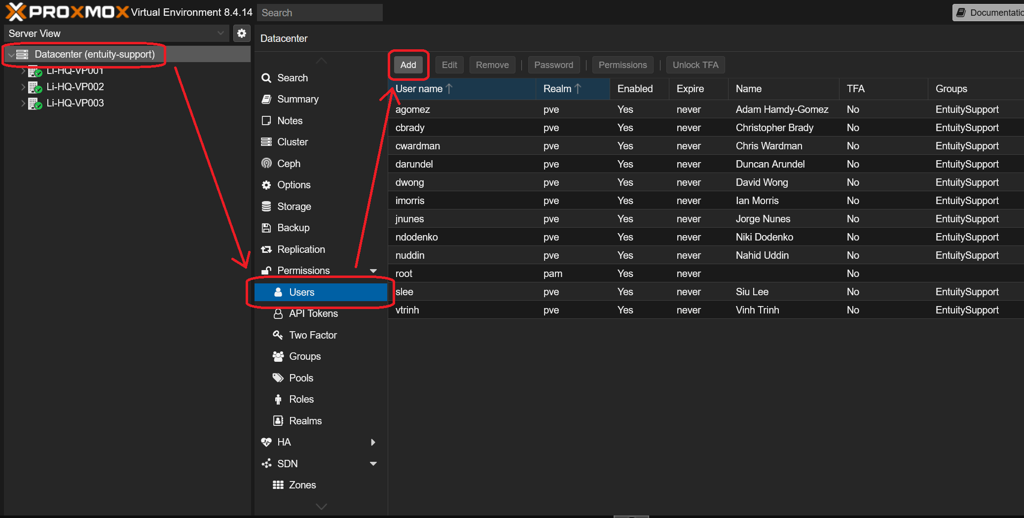Image resolution: width=1024 pixels, height=518 pixels.
Task: Click the Documentation book icon
Action: (x=961, y=12)
